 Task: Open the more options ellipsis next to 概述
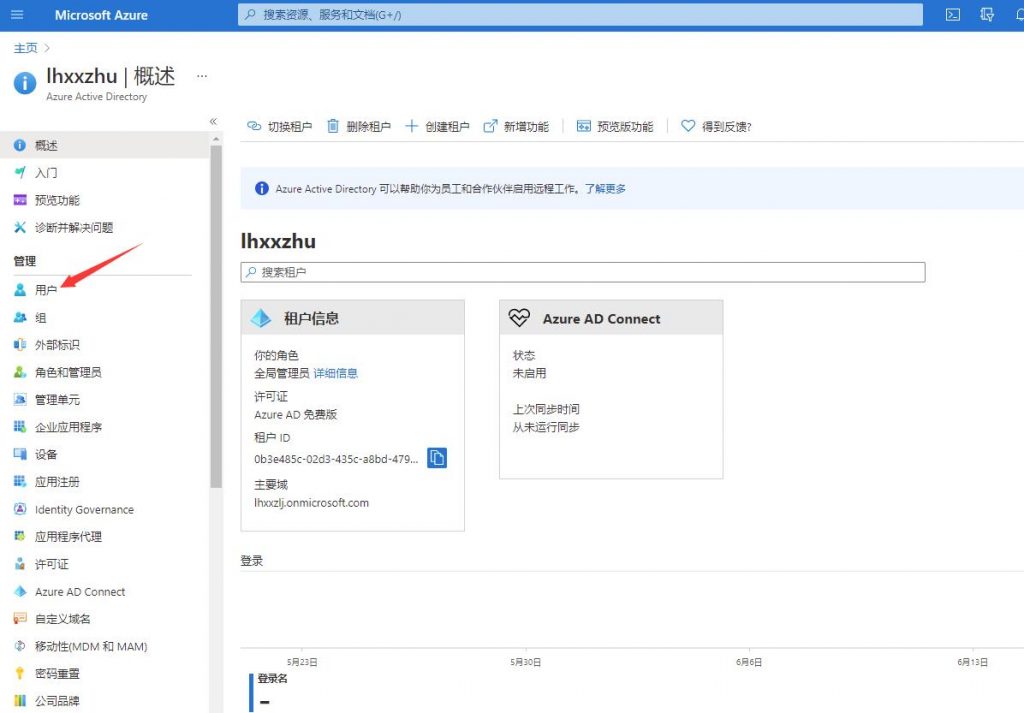tap(202, 76)
